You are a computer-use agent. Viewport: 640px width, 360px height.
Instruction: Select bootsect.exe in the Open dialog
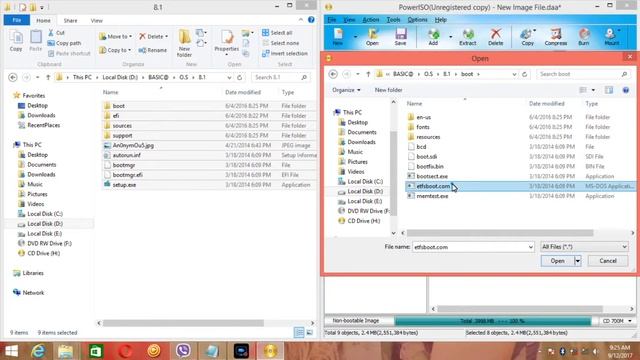point(432,176)
